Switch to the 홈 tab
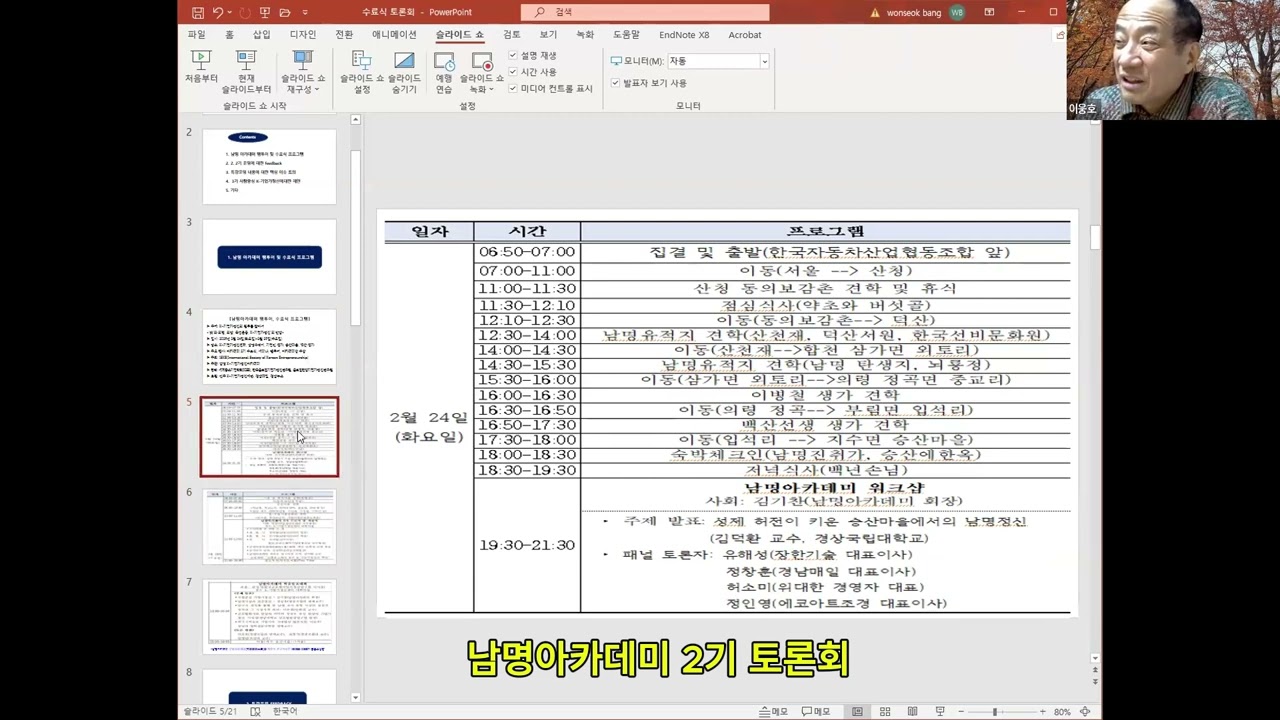1280x720 pixels. (x=230, y=35)
